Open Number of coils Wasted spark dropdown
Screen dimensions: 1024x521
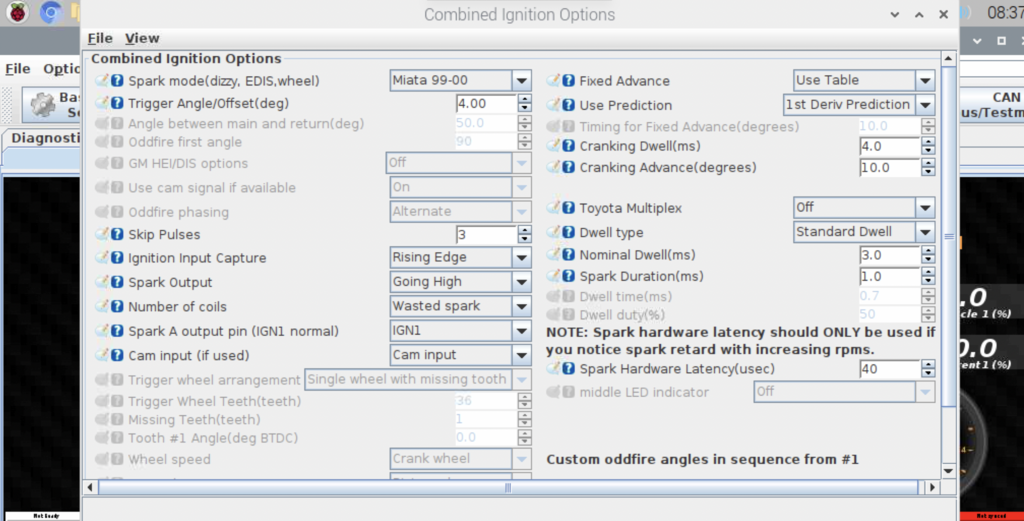pos(460,306)
